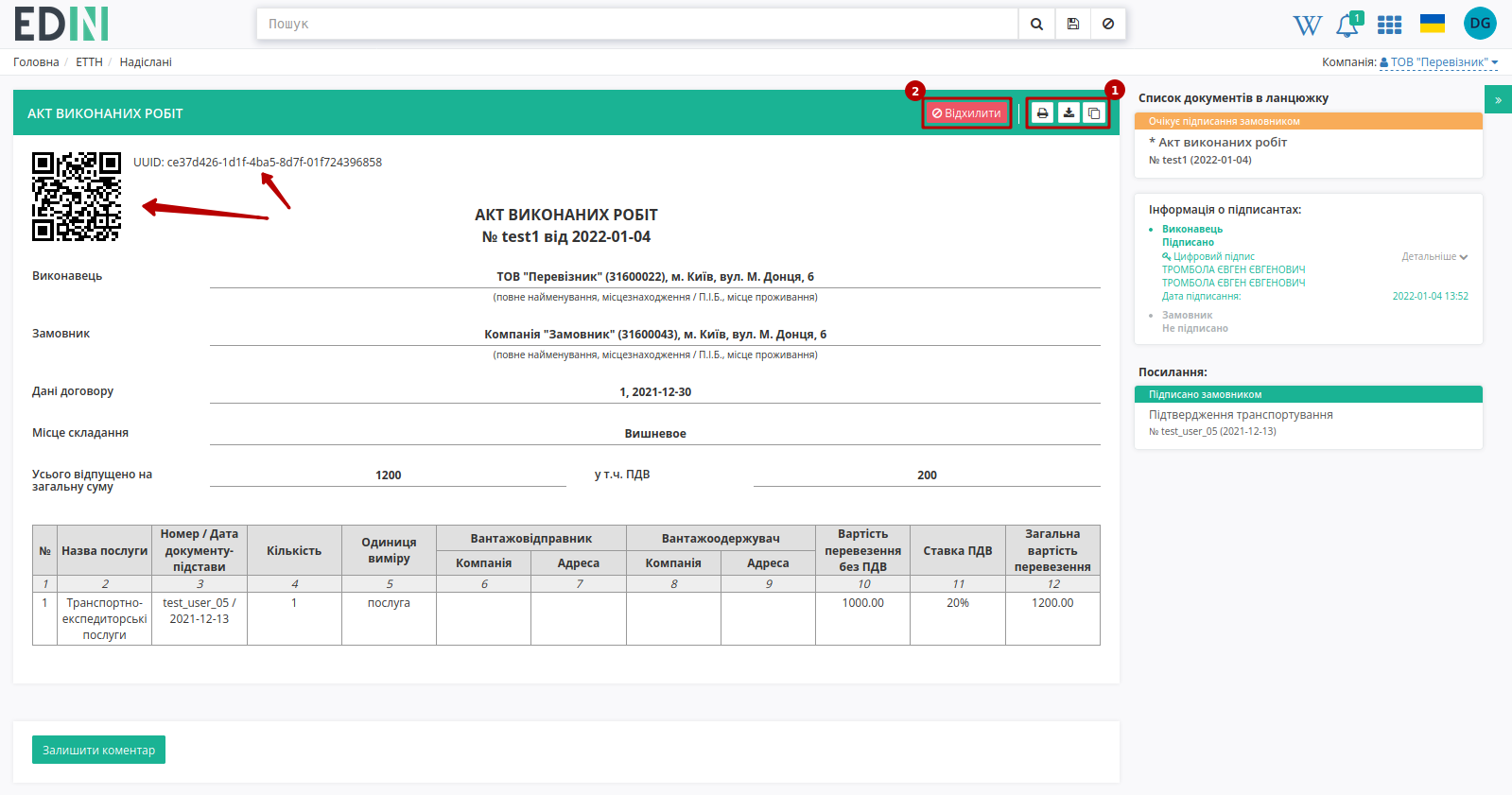Click the Відхилити reject button
The height and width of the screenshot is (795, 1512).
pos(966,113)
